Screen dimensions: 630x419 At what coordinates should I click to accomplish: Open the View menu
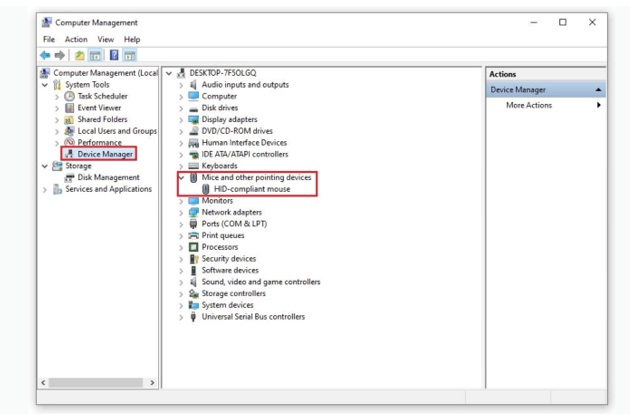(x=104, y=39)
